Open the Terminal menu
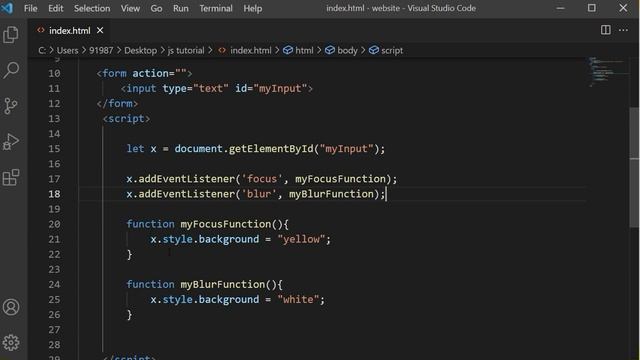The image size is (640, 360). point(216,8)
